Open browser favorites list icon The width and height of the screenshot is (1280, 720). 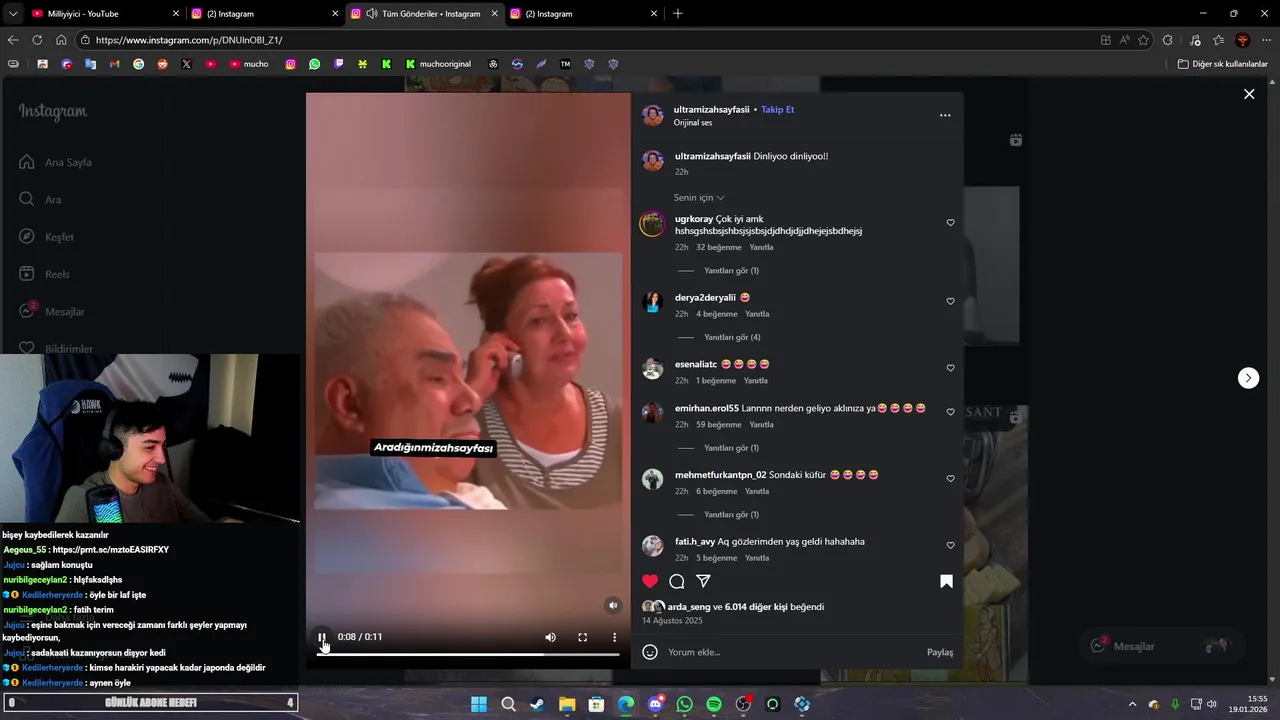point(1218,40)
